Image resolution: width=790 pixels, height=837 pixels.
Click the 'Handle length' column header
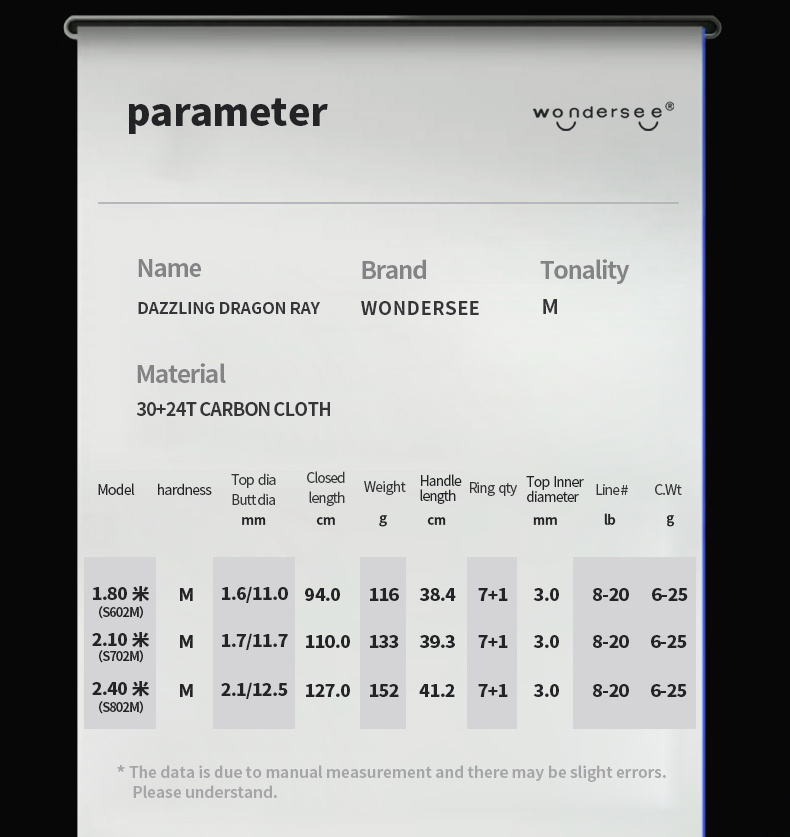point(440,488)
